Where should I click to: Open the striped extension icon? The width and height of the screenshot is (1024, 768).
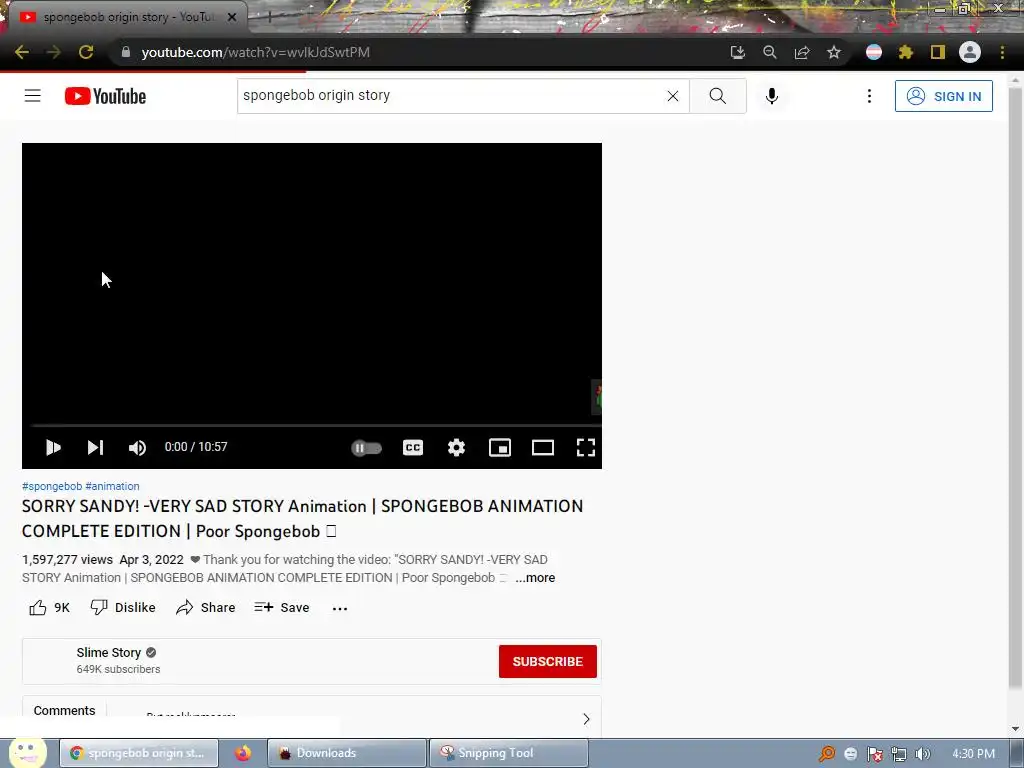[x=874, y=52]
